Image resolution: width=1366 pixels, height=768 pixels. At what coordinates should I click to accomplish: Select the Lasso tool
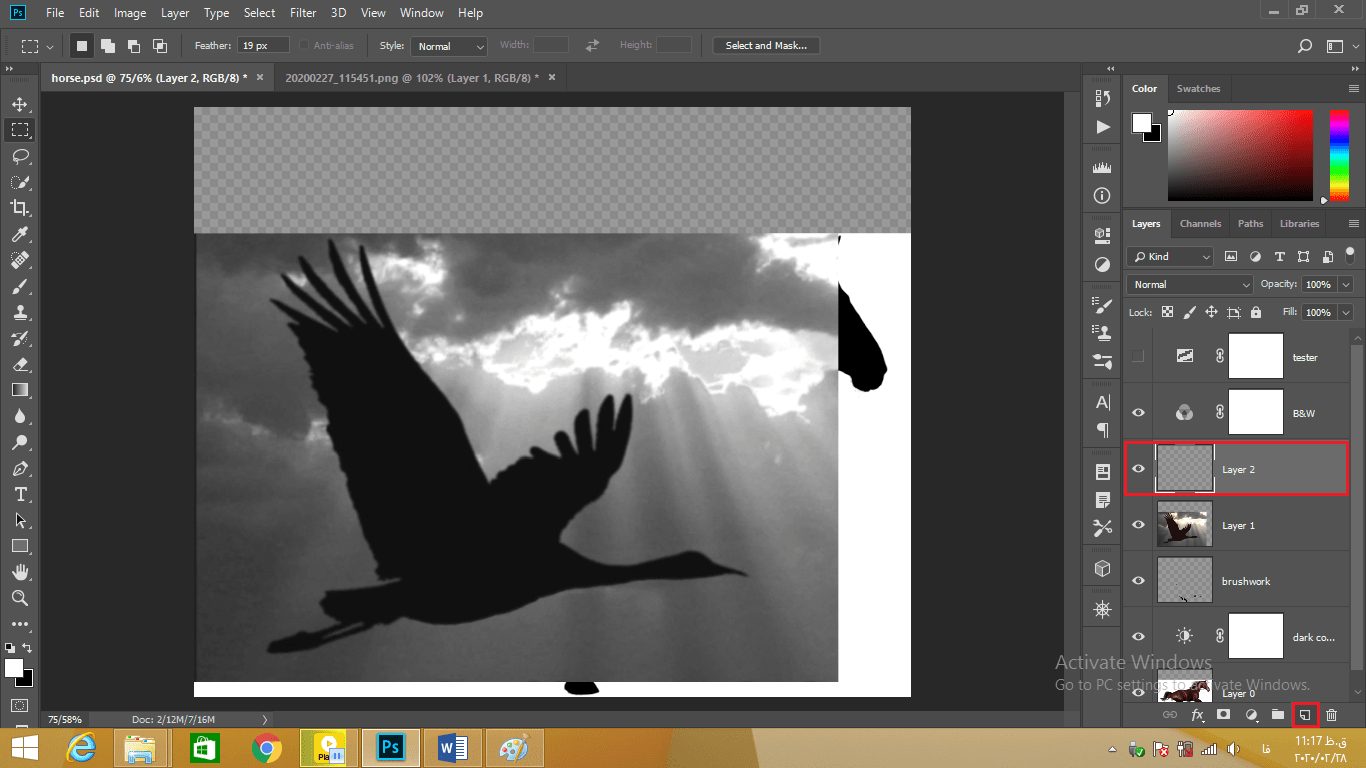click(20, 156)
